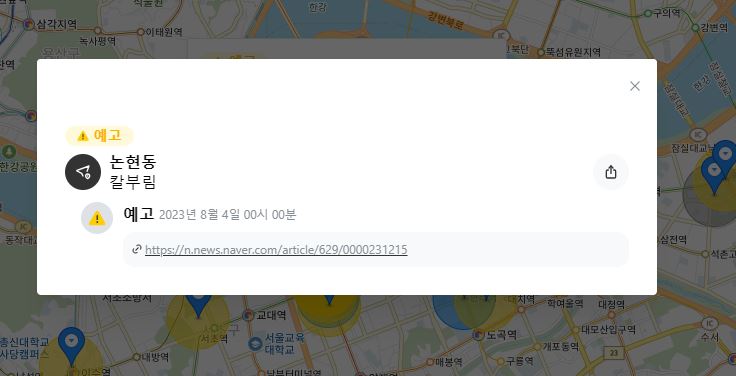Image resolution: width=736 pixels, height=376 pixels.
Task: Click the 수서 IC marker on map
Action: click(x=709, y=323)
